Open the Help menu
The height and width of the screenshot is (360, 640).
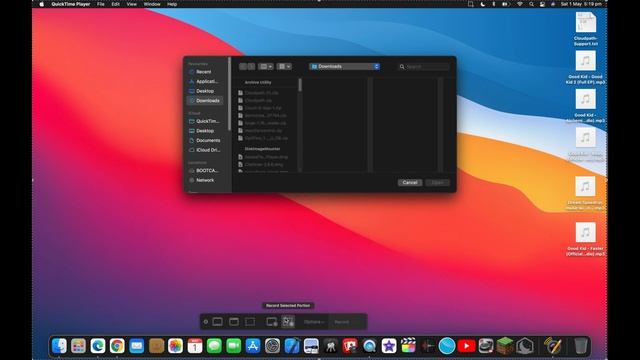[172, 4]
